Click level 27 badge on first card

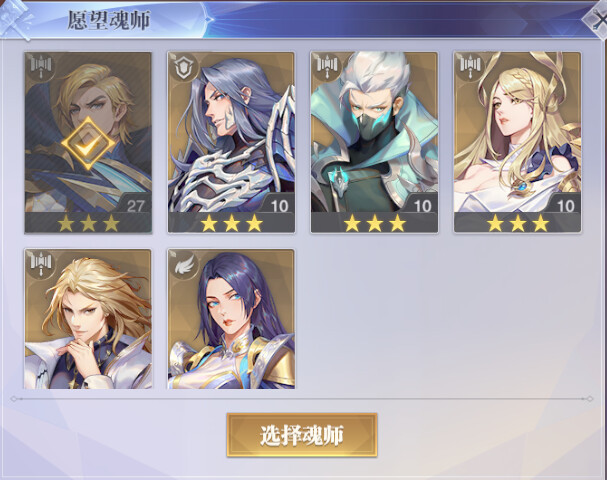coord(135,206)
